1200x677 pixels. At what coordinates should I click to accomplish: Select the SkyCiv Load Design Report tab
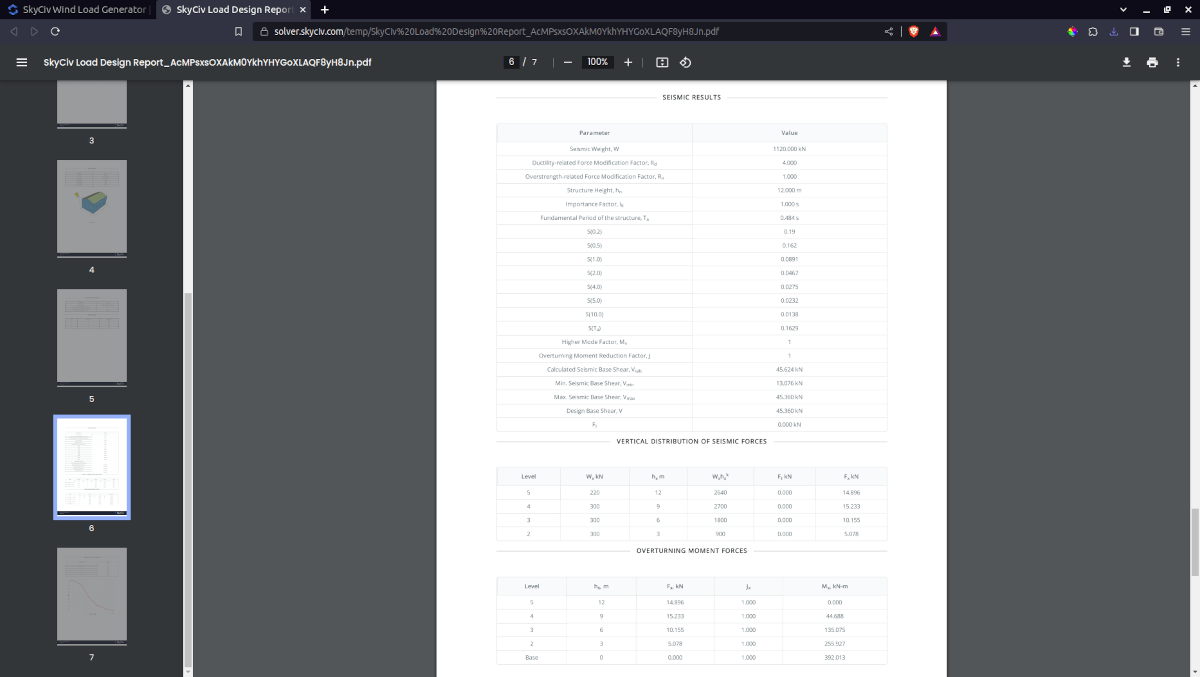click(230, 9)
